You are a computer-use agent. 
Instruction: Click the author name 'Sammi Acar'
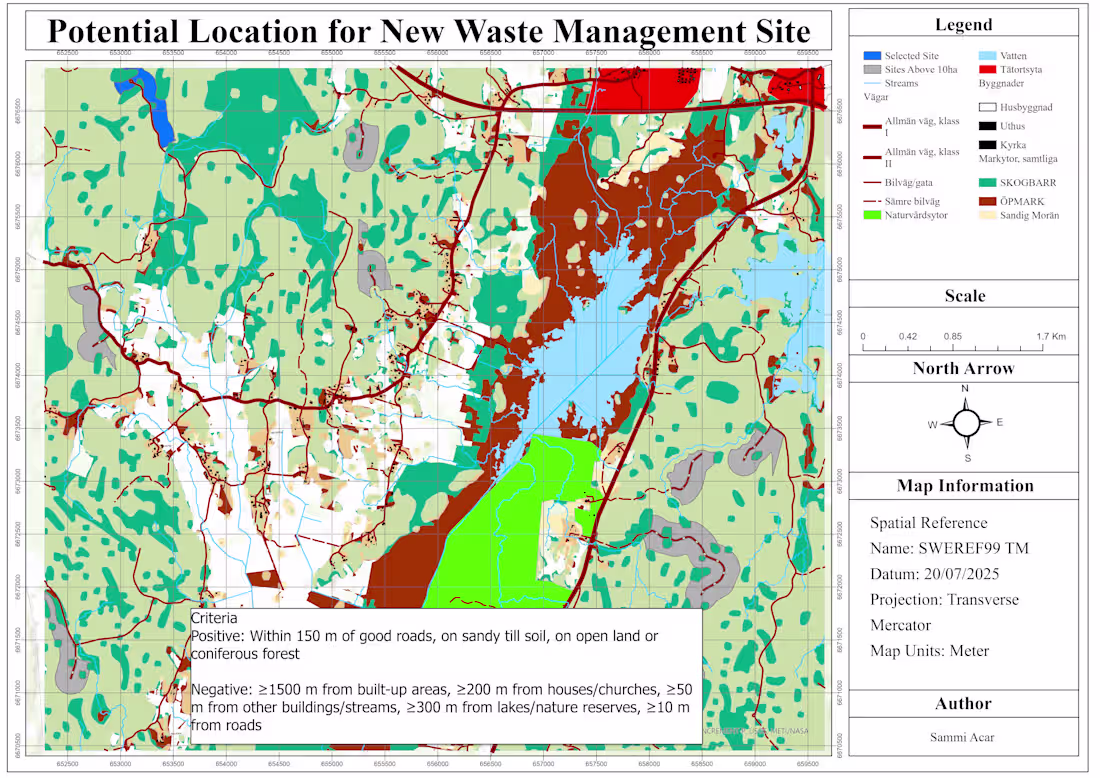962,737
